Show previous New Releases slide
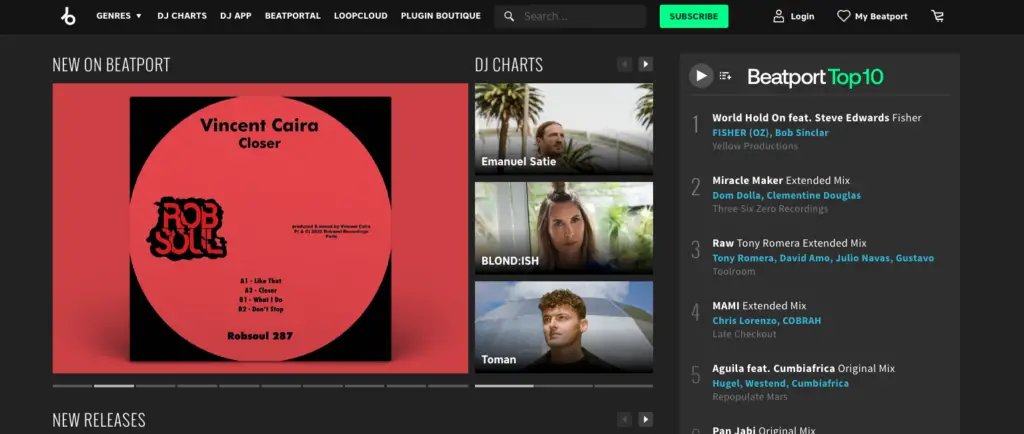The height and width of the screenshot is (434, 1024). click(x=624, y=419)
